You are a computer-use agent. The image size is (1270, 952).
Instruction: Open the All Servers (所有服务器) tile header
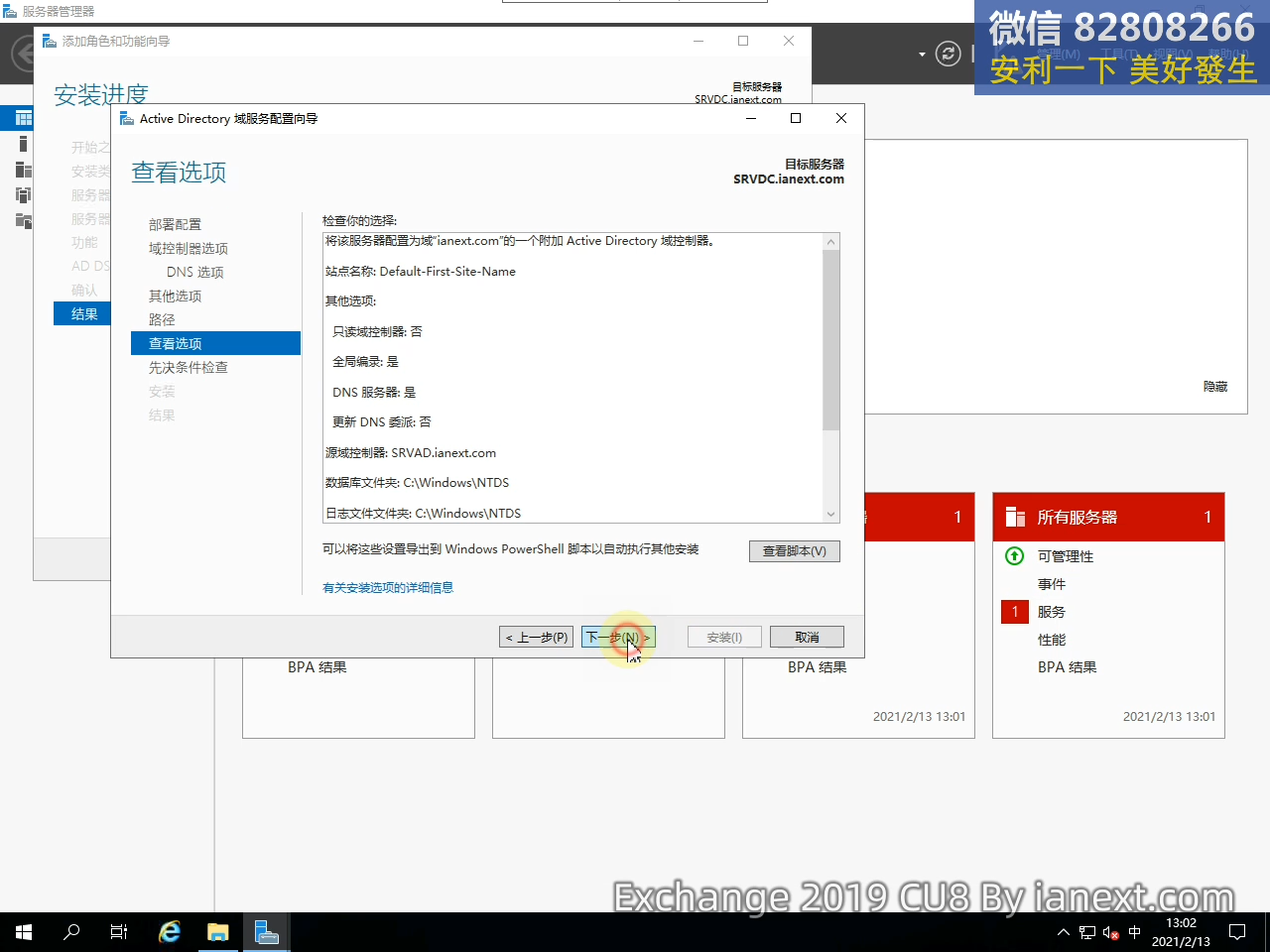coord(1108,517)
